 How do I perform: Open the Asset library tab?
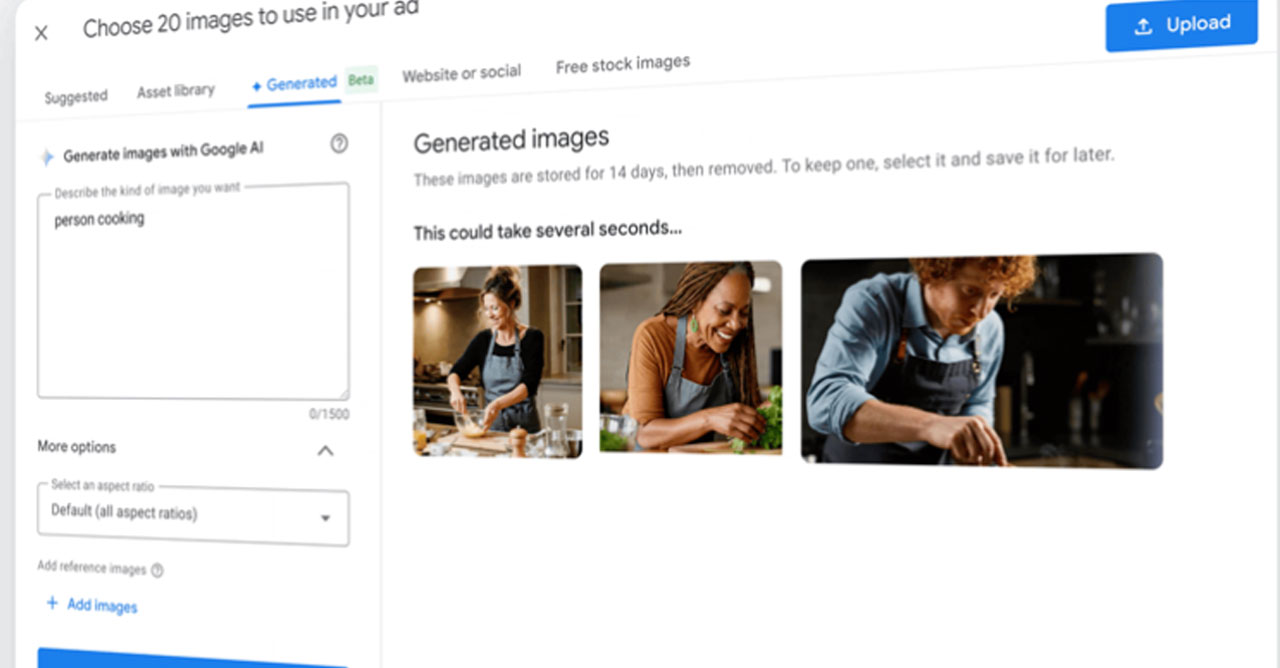click(176, 91)
